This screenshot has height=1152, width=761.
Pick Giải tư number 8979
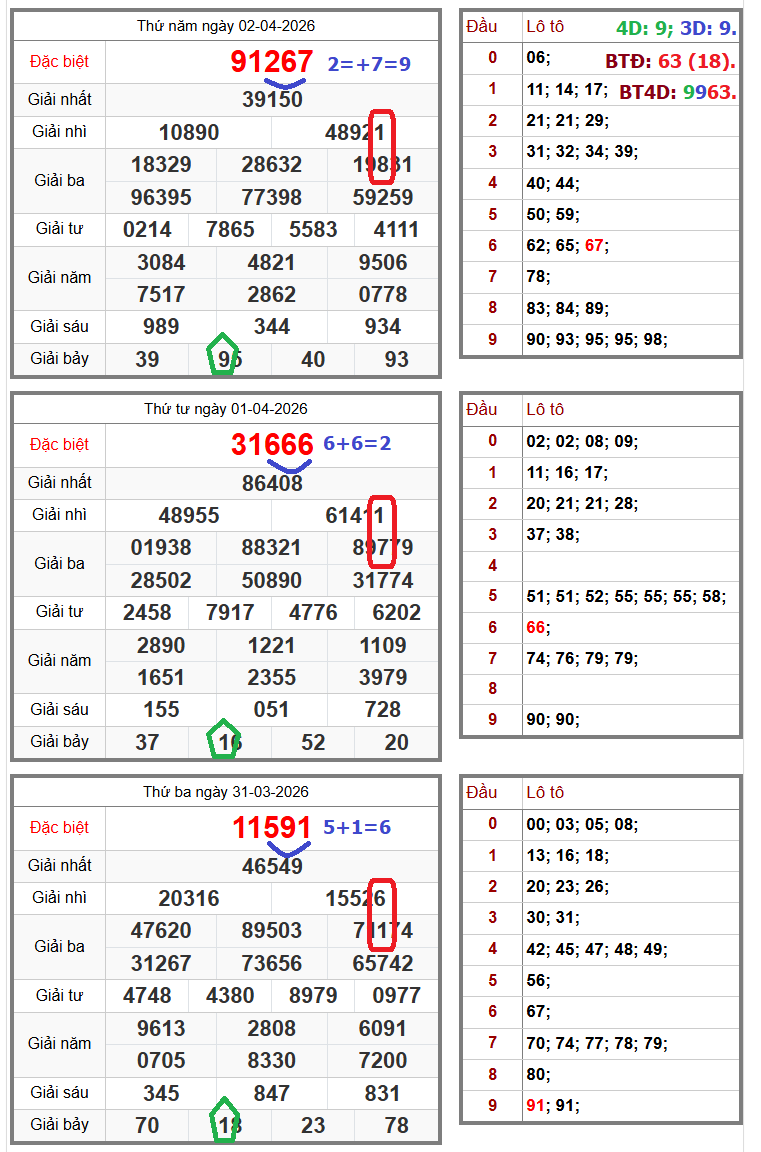click(313, 996)
